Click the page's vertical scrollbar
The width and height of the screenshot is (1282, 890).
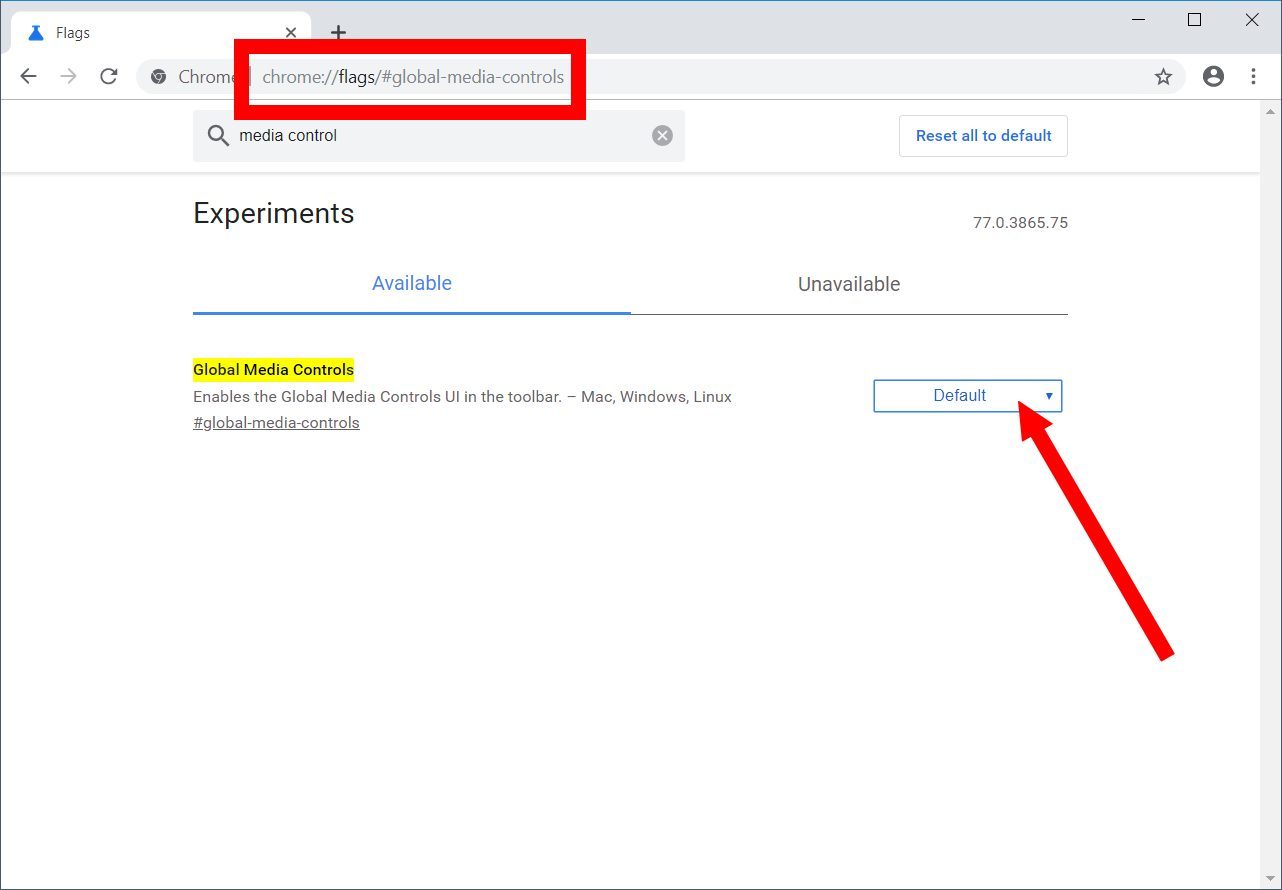1270,493
